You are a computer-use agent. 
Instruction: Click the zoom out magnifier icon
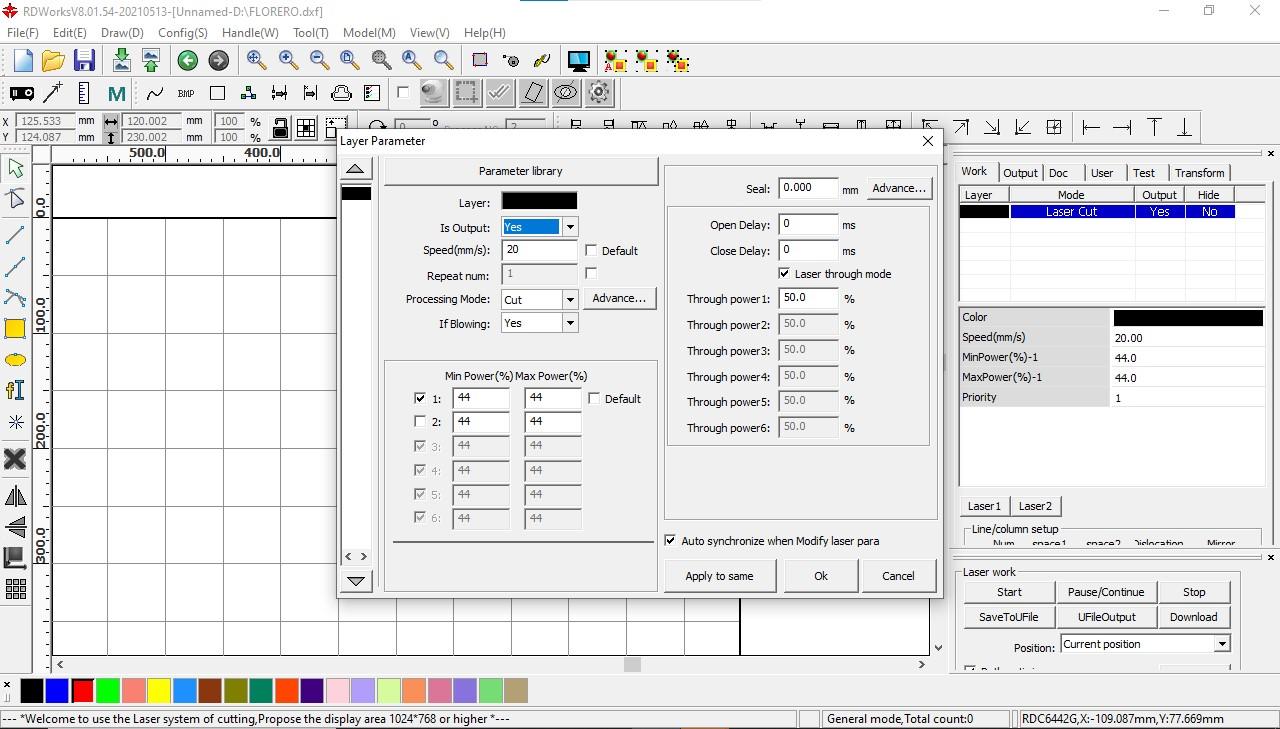[x=319, y=60]
